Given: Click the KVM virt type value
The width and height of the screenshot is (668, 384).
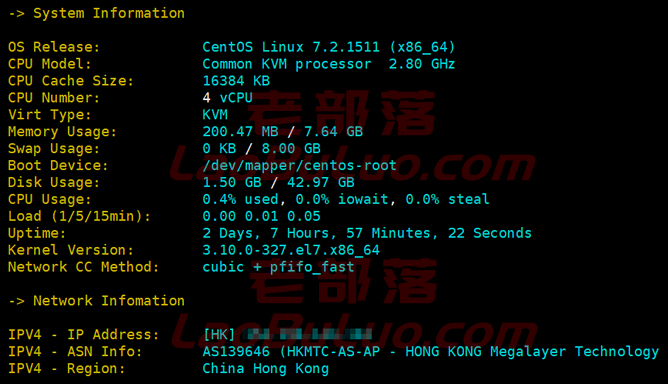Looking at the screenshot, I should click(x=215, y=115).
